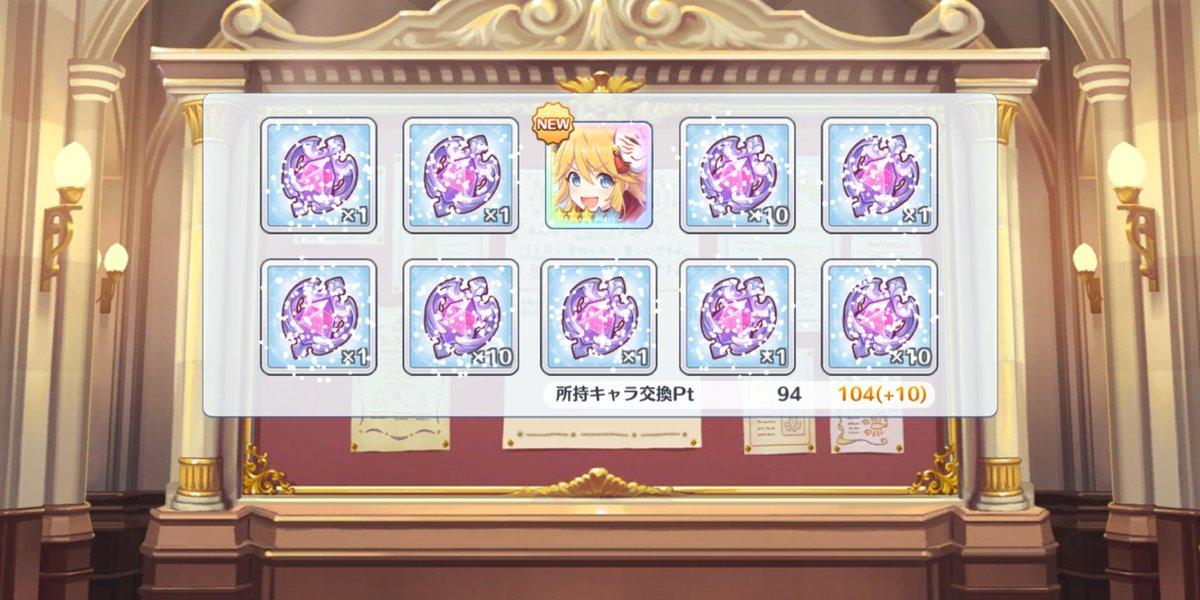Tap the previous point value 94
Image resolution: width=1200 pixels, height=600 pixels.
(789, 395)
